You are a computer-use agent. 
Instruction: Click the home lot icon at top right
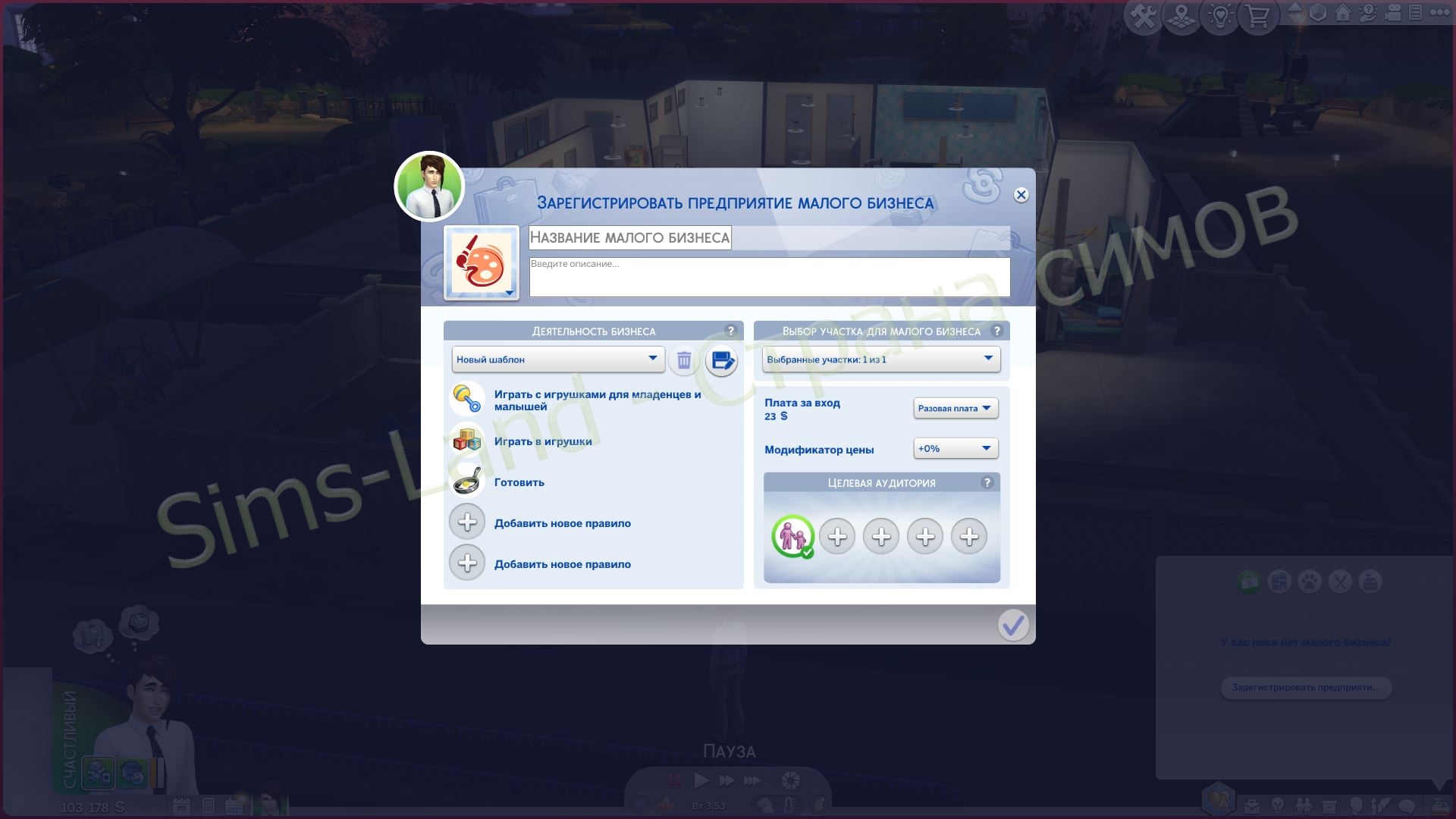click(x=1343, y=13)
